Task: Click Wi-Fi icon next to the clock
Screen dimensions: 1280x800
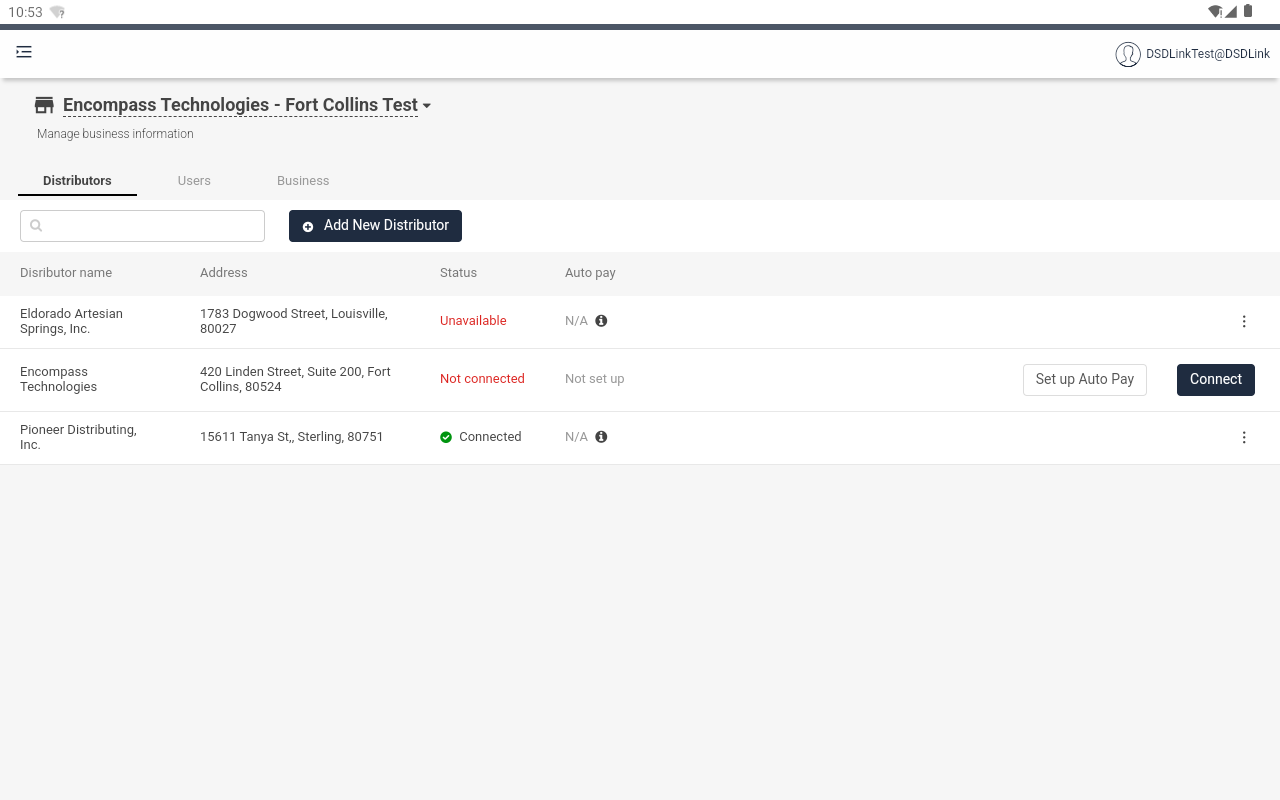Action: (57, 12)
